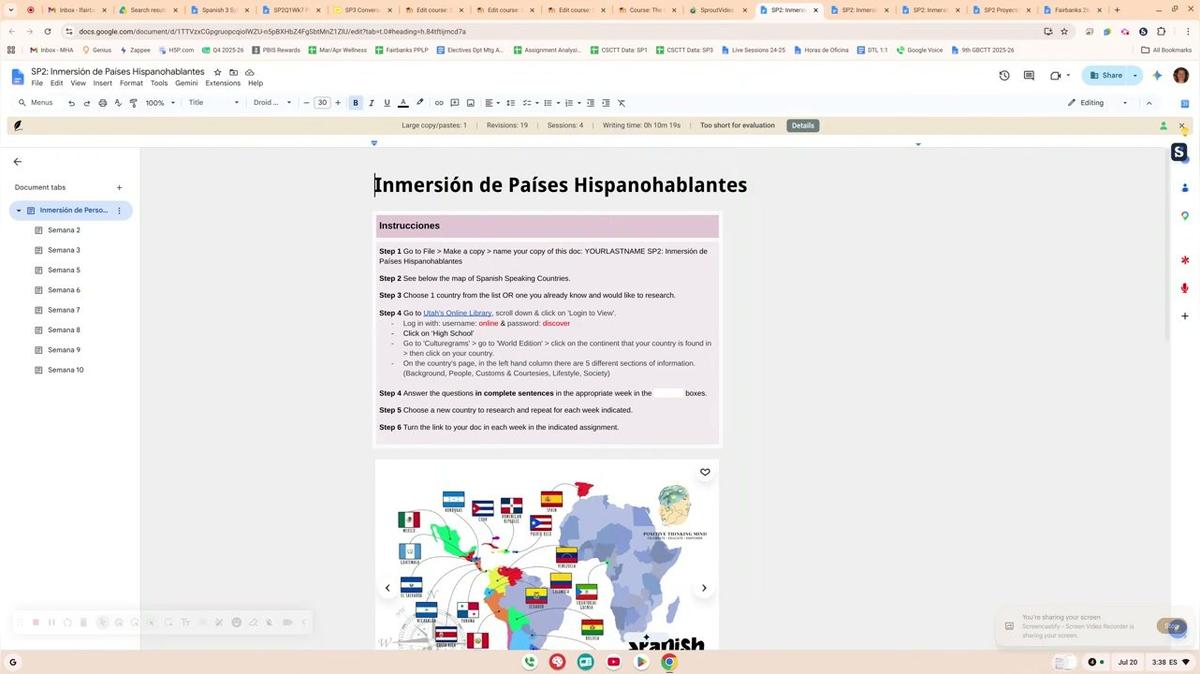Open the Gemini menu
This screenshot has width=1200, height=674.
[x=186, y=84]
